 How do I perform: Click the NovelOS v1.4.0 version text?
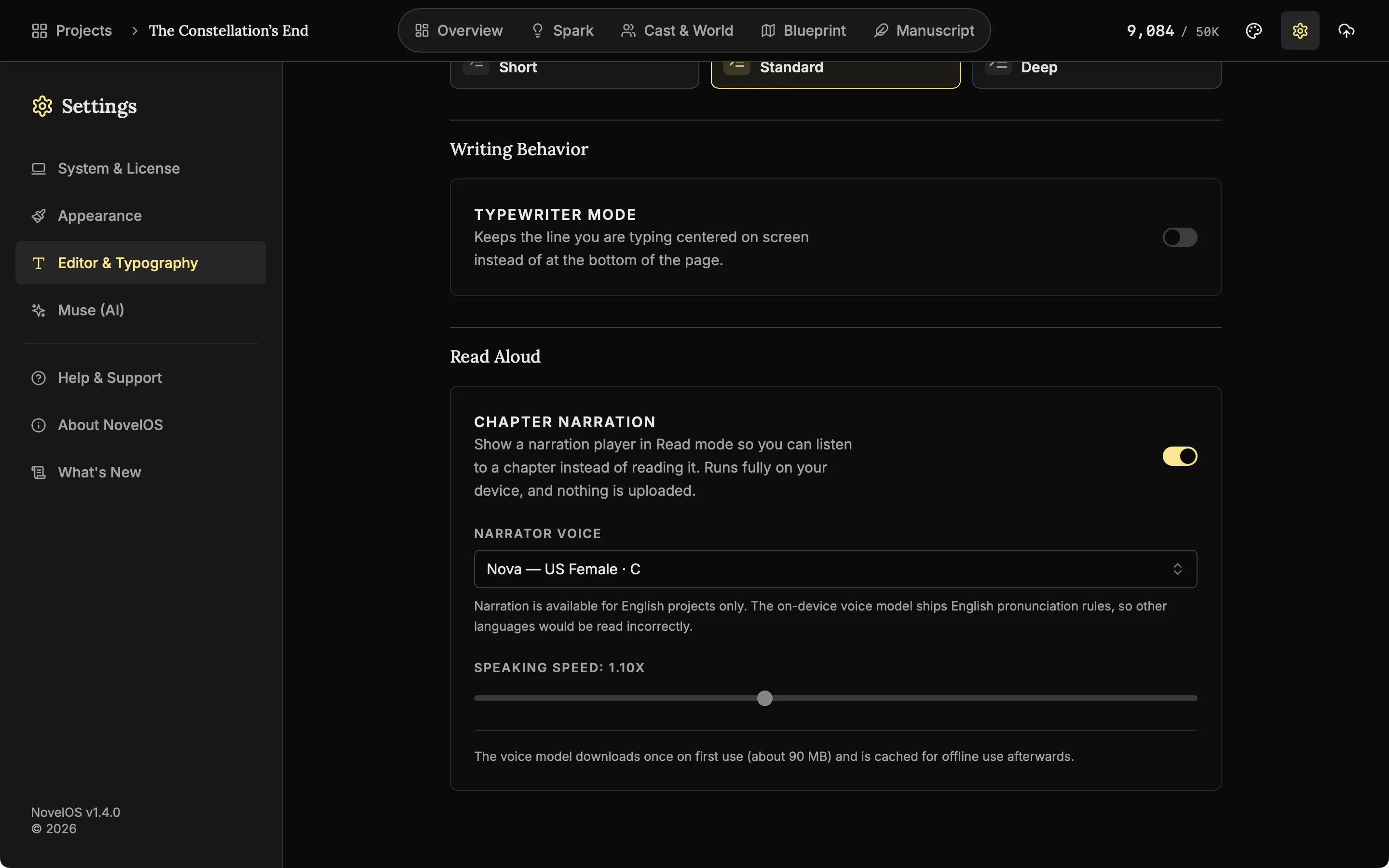click(76, 813)
